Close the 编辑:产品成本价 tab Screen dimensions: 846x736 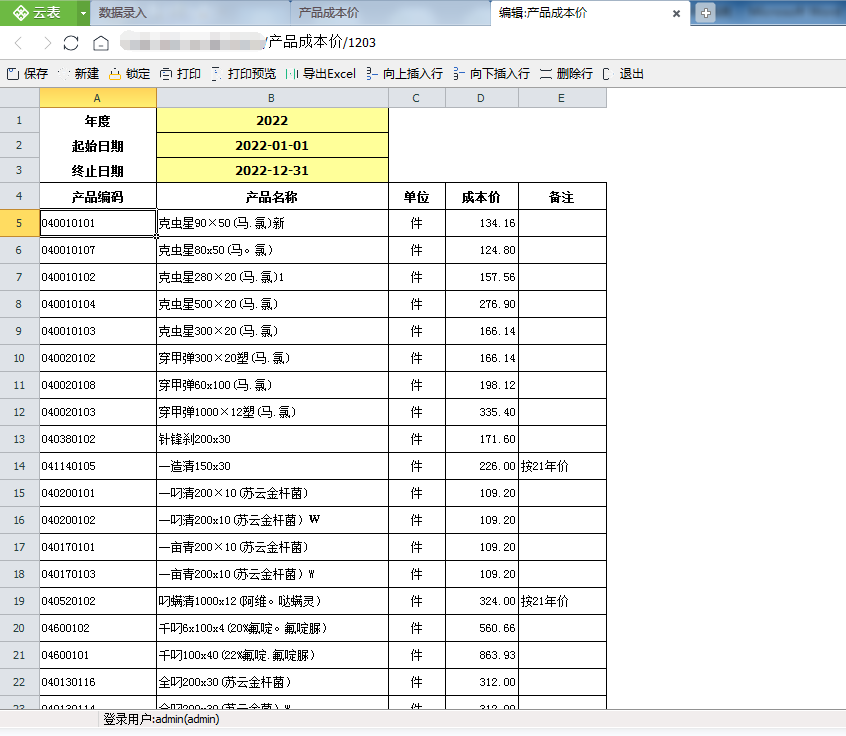pyautogui.click(x=676, y=13)
